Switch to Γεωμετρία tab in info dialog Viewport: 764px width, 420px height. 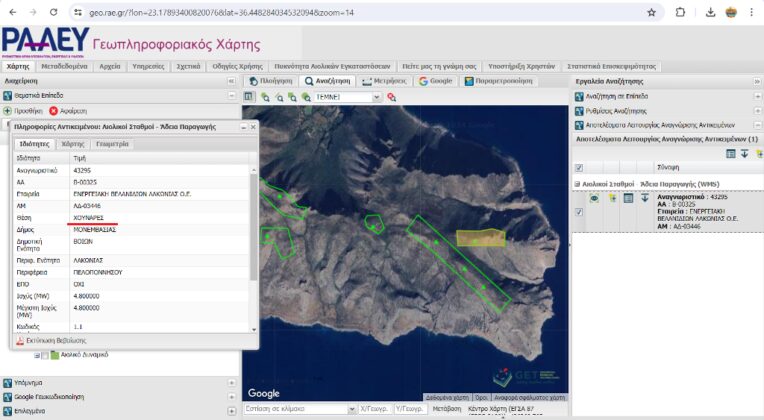point(112,144)
